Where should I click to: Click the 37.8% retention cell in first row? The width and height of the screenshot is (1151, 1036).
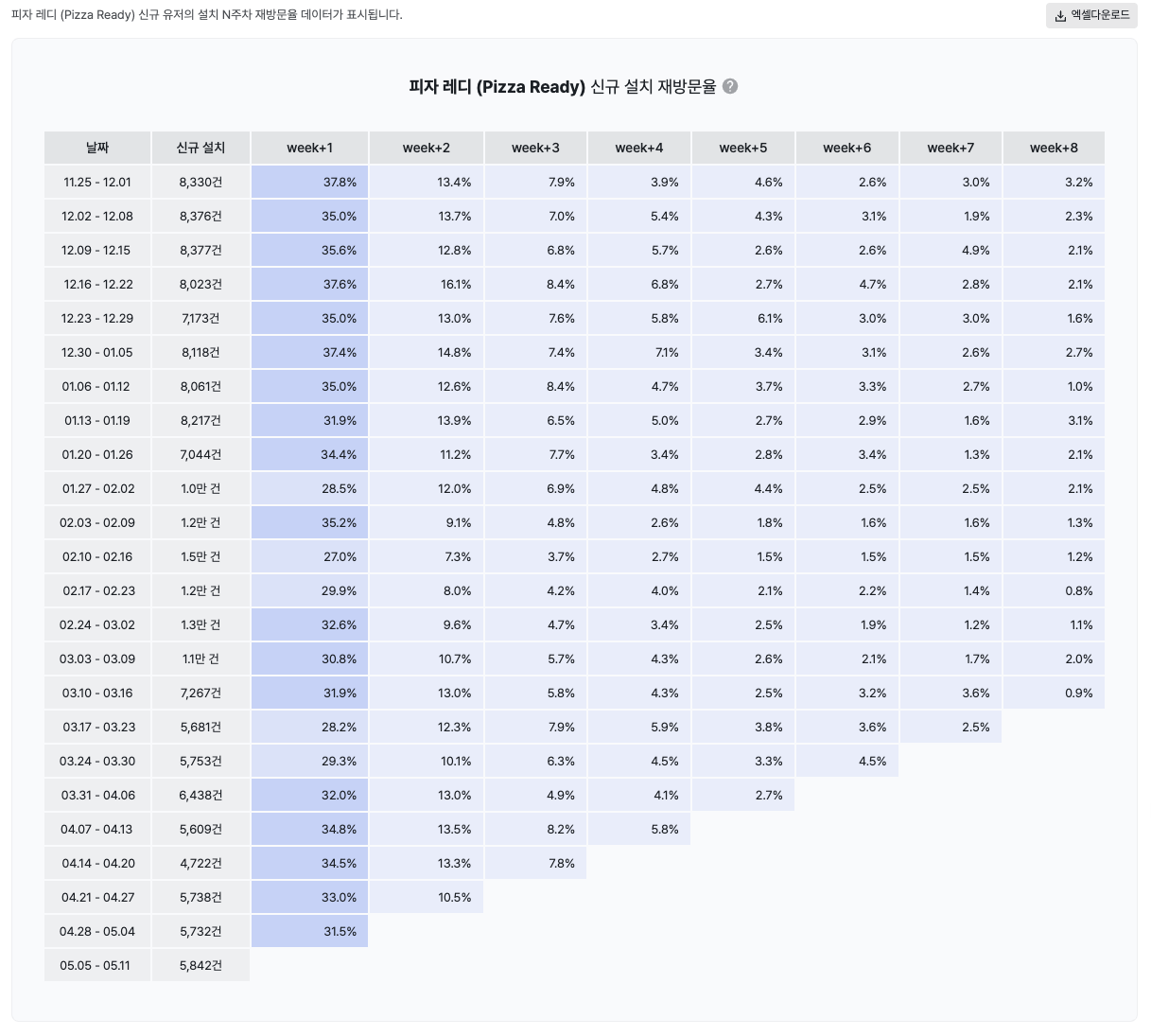coord(309,182)
